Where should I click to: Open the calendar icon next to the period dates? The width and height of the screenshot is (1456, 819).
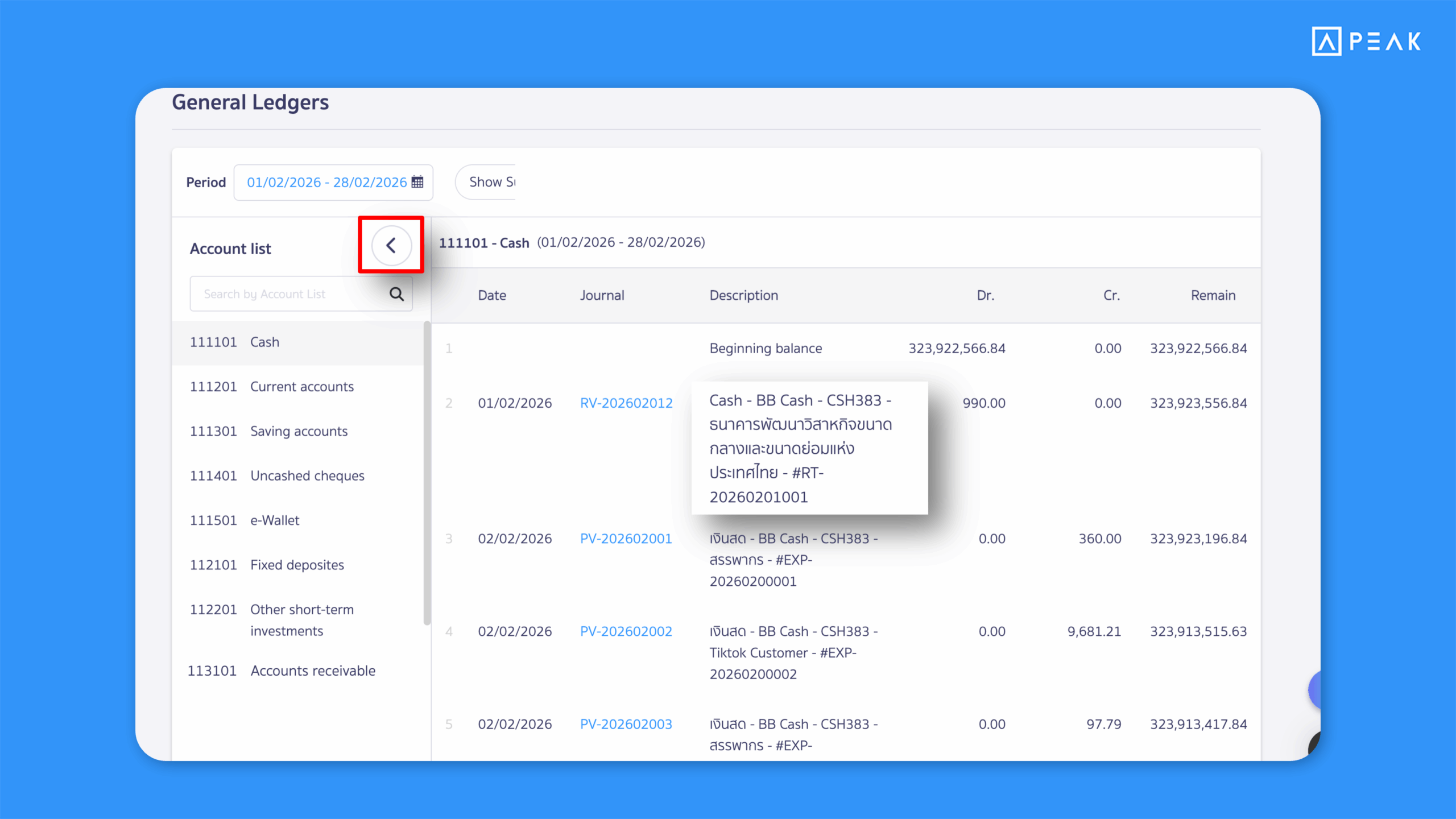tap(416, 182)
